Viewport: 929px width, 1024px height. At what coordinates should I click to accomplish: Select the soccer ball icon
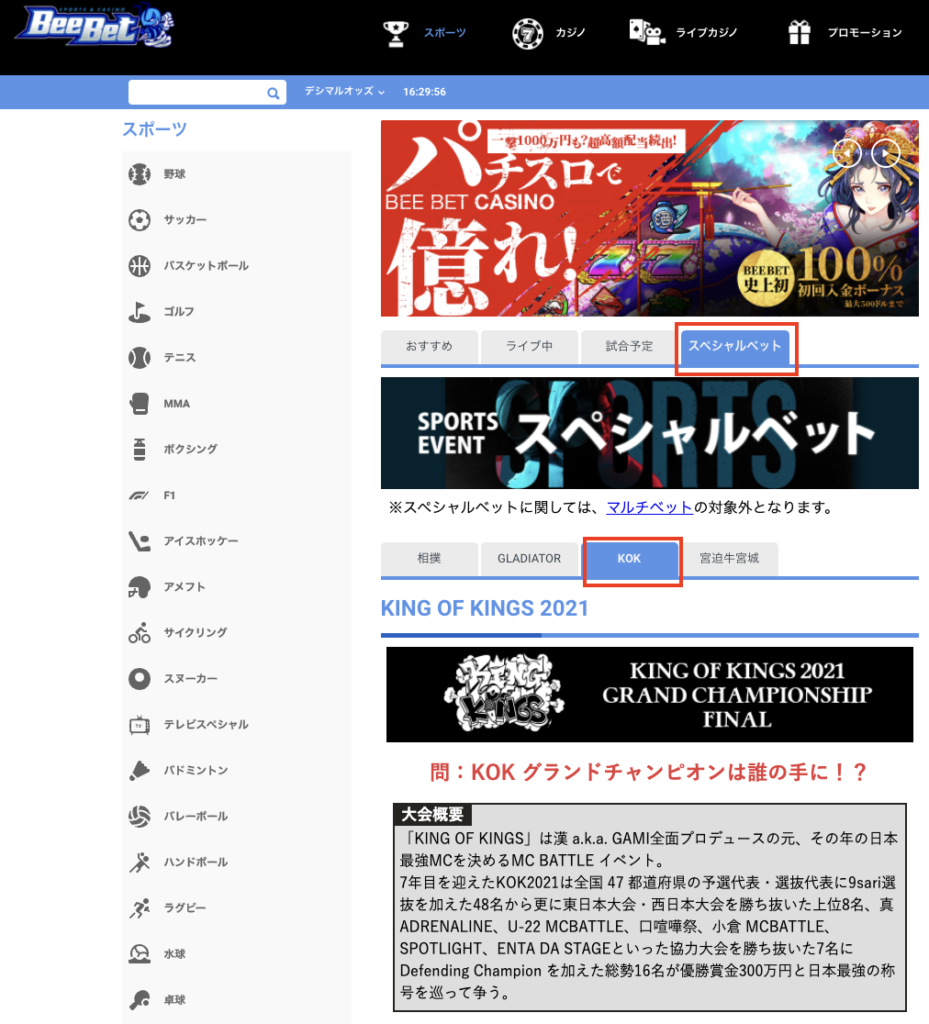(139, 220)
